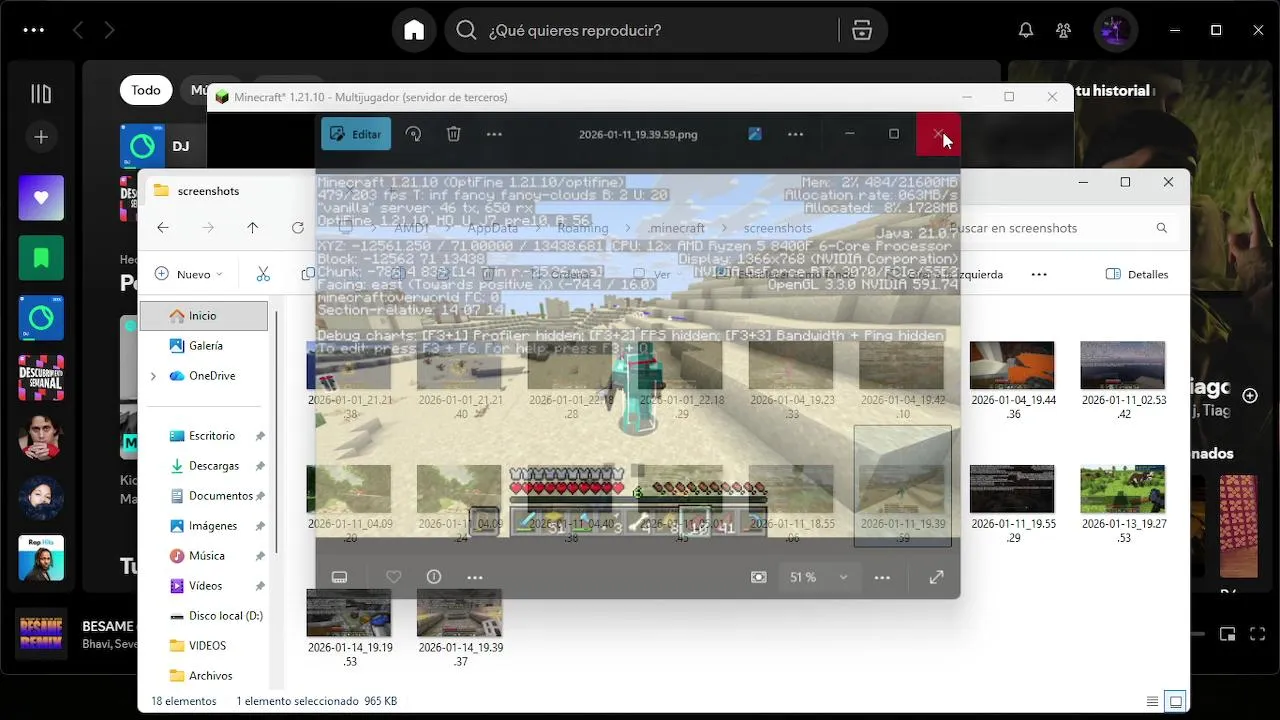
Task: Open the file information icon in Photos
Action: (x=434, y=577)
